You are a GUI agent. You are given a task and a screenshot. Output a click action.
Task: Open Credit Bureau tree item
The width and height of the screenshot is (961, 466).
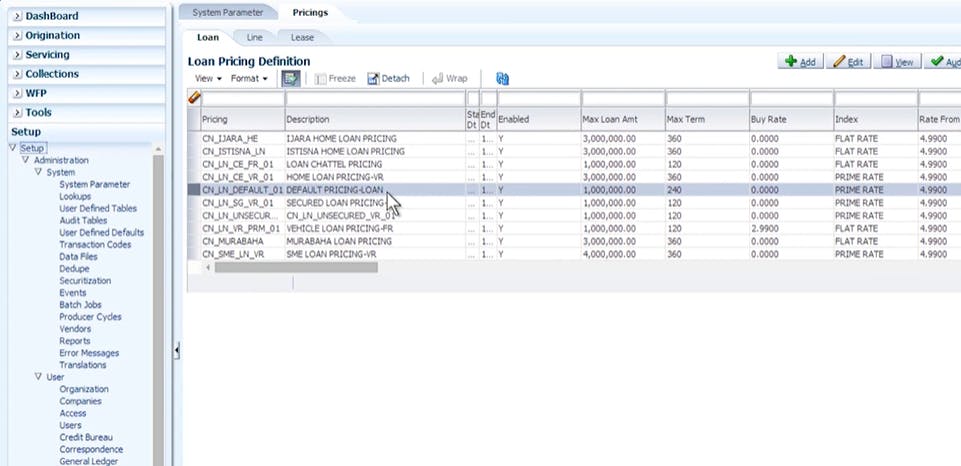click(86, 437)
